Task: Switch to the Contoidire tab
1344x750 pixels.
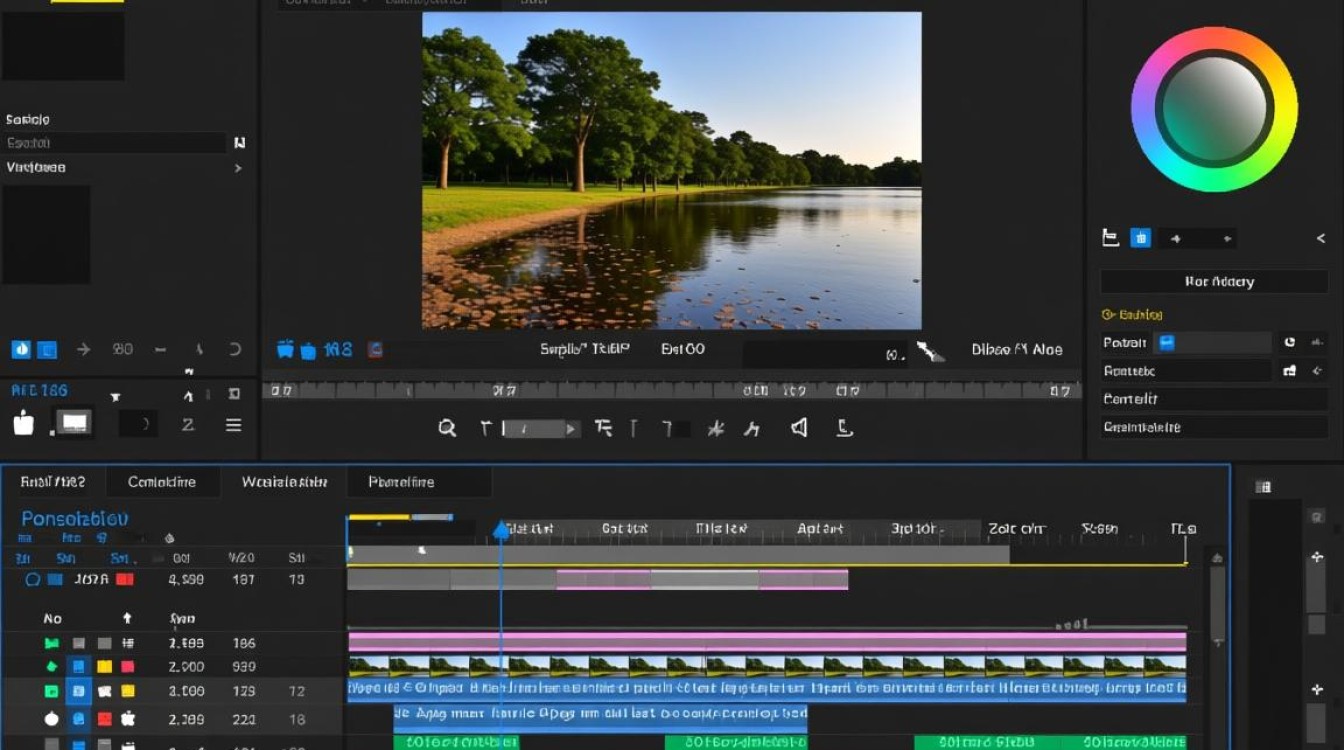Action: coord(162,482)
